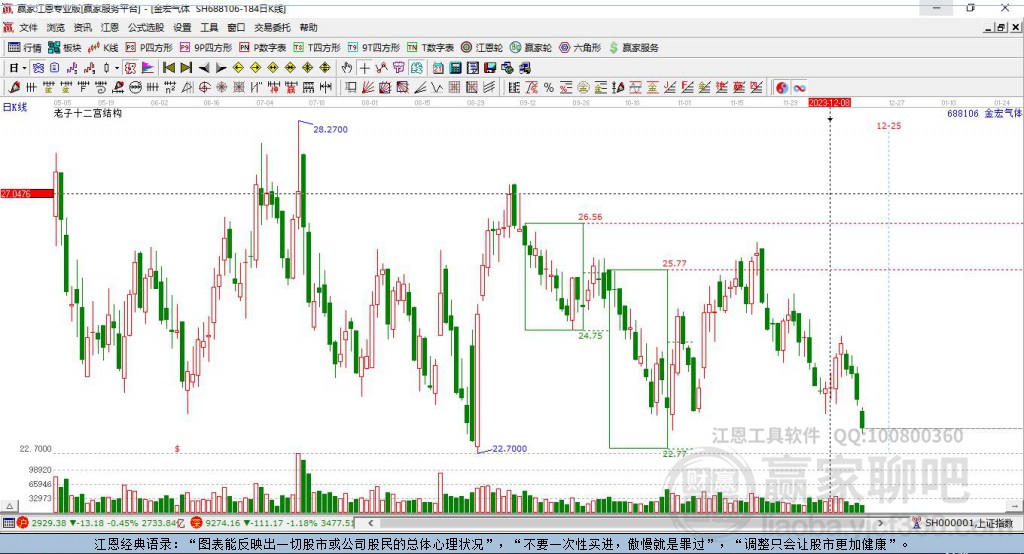Open the T数字表 tool
1024x554 pixels.
430,48
